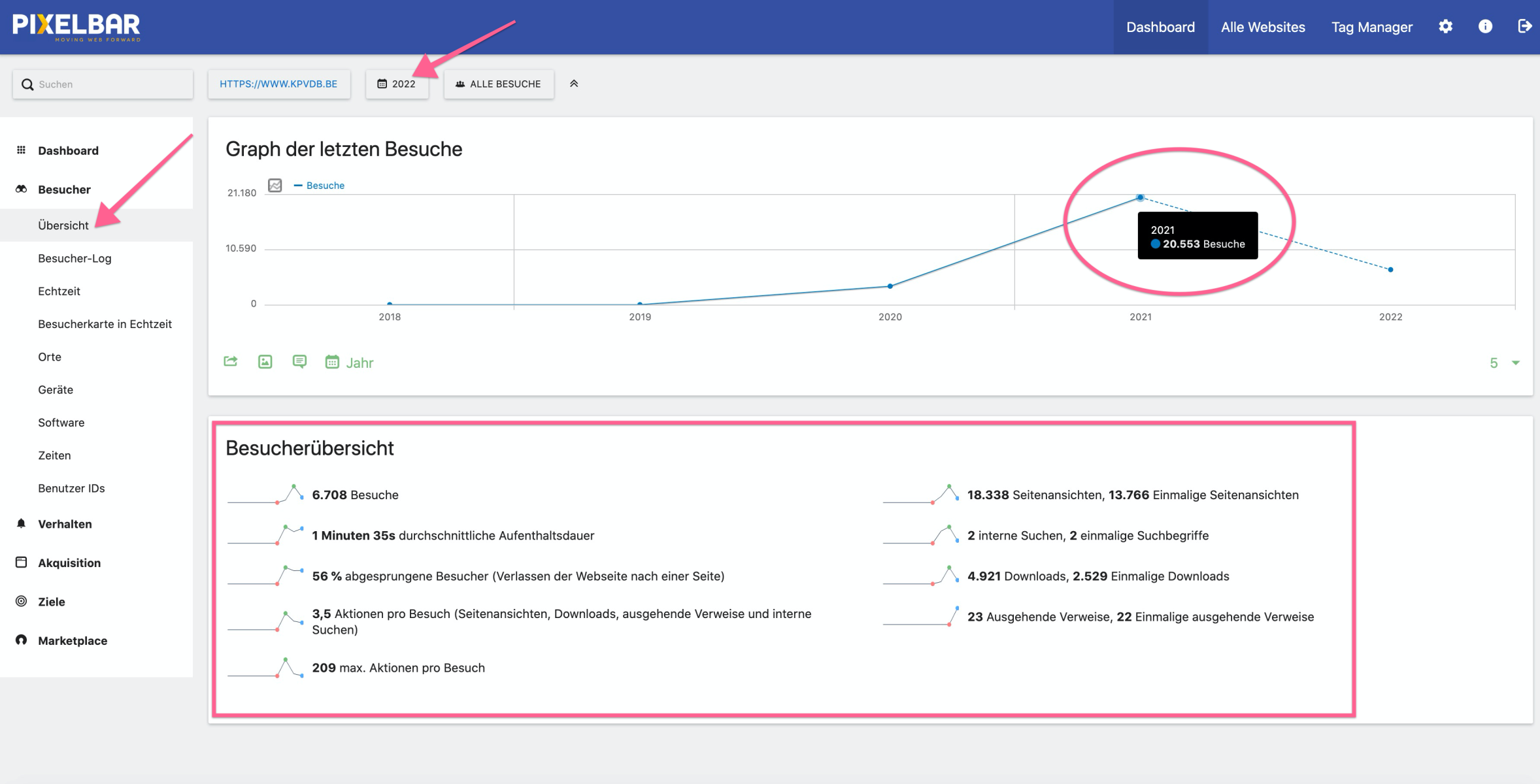Open settings gear in top bar
The image size is (1540, 784).
[1446, 27]
